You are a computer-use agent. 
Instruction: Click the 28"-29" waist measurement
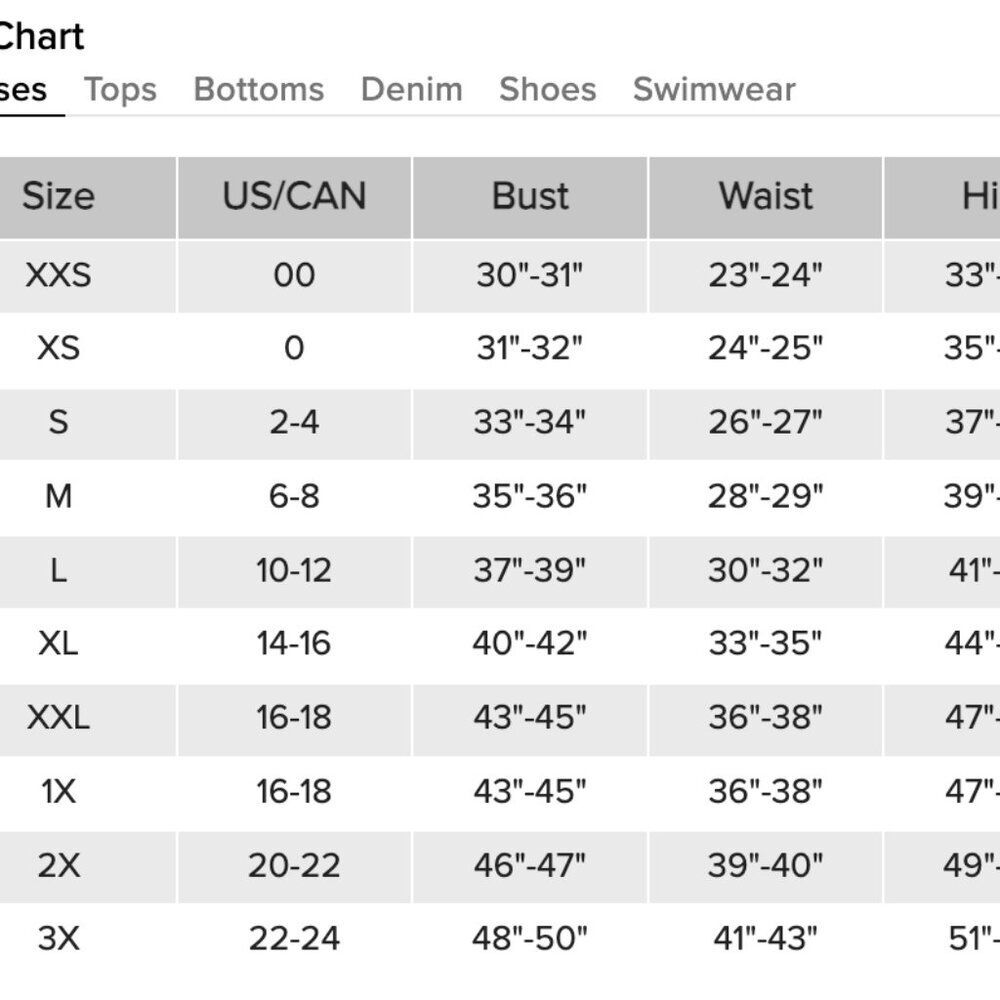pyautogui.click(x=765, y=496)
